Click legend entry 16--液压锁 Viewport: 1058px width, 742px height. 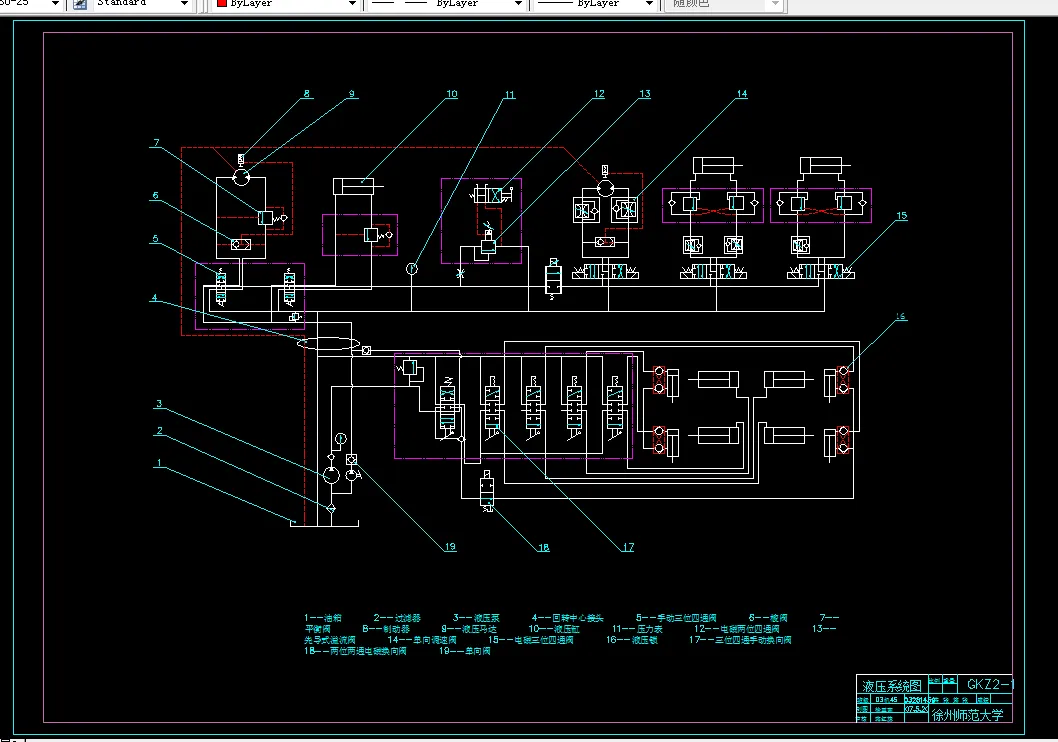(632, 639)
